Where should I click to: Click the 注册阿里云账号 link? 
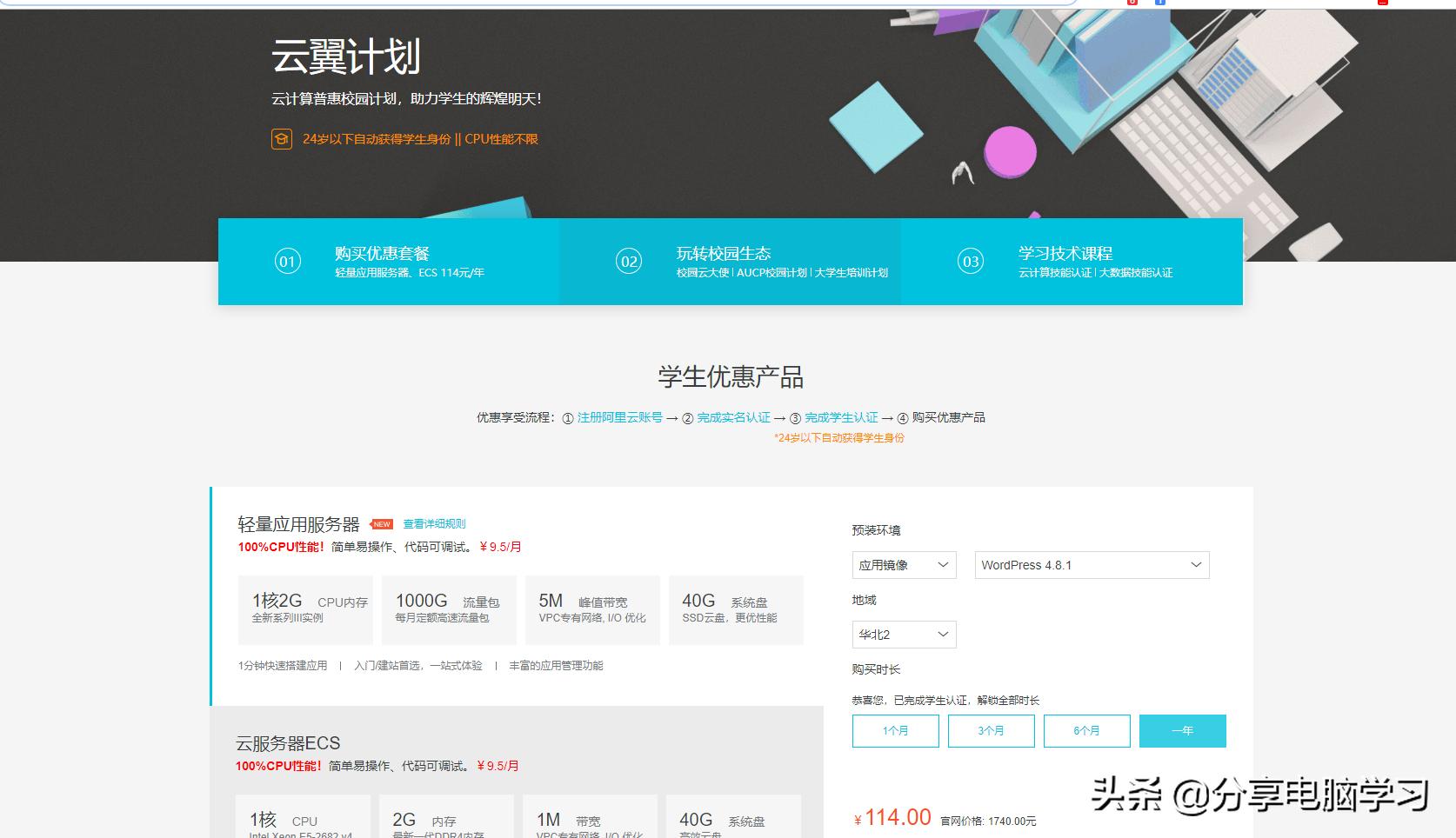pos(618,417)
